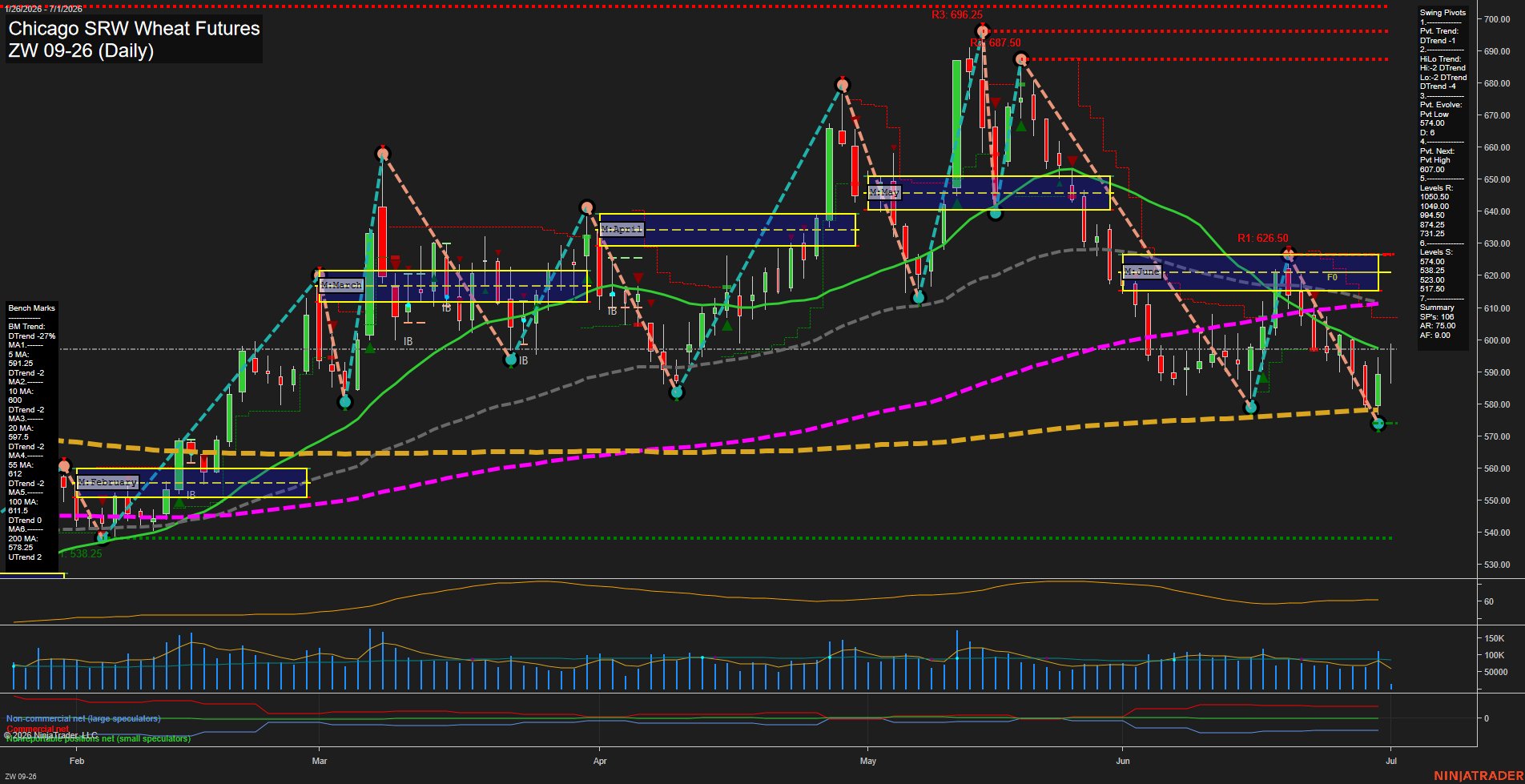Click the HiLo Trend: label
This screenshot has width=1525, height=784.
pyautogui.click(x=1441, y=59)
